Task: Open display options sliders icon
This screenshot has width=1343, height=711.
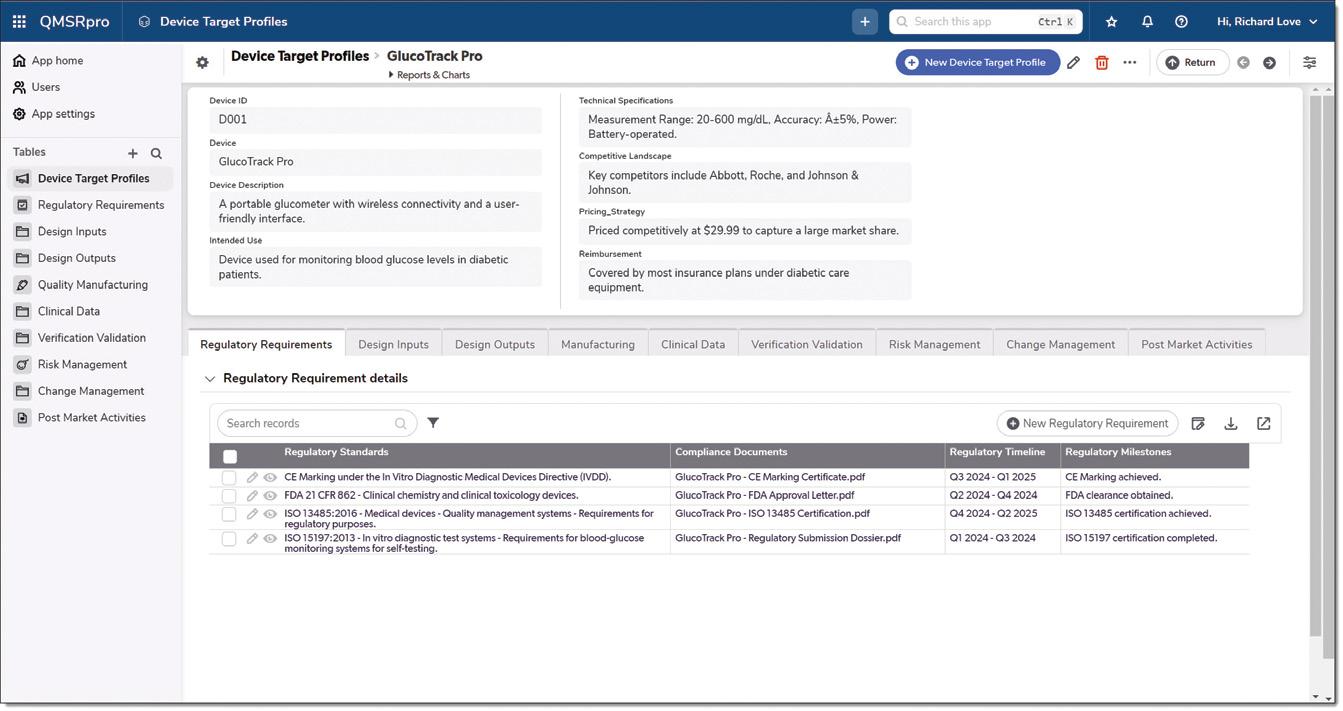Action: click(x=1309, y=62)
